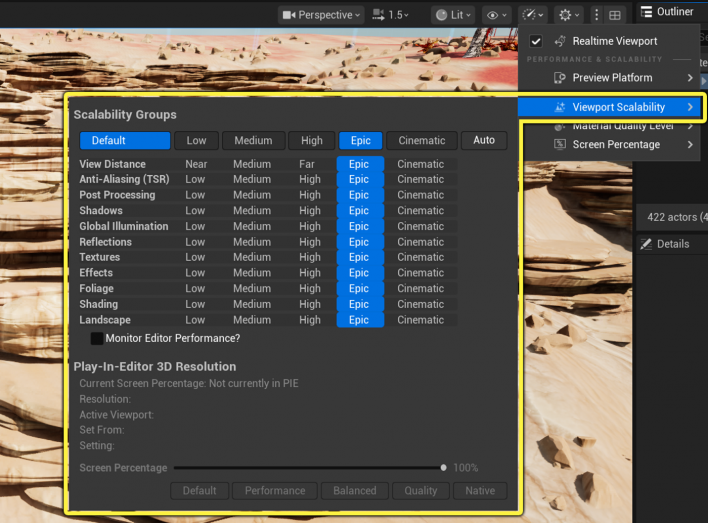The width and height of the screenshot is (708, 523).
Task: Enable Monitor Editor Performance checkbox
Action: 97,338
